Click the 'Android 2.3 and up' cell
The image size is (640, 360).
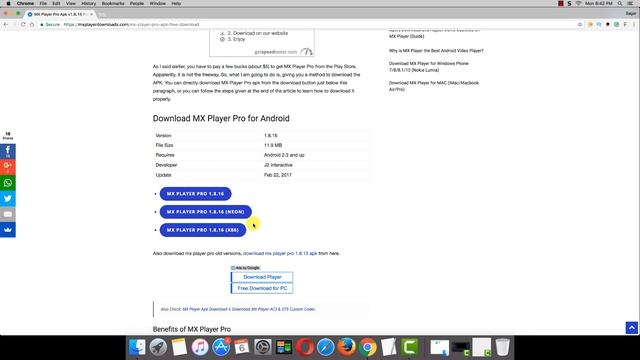coord(284,155)
